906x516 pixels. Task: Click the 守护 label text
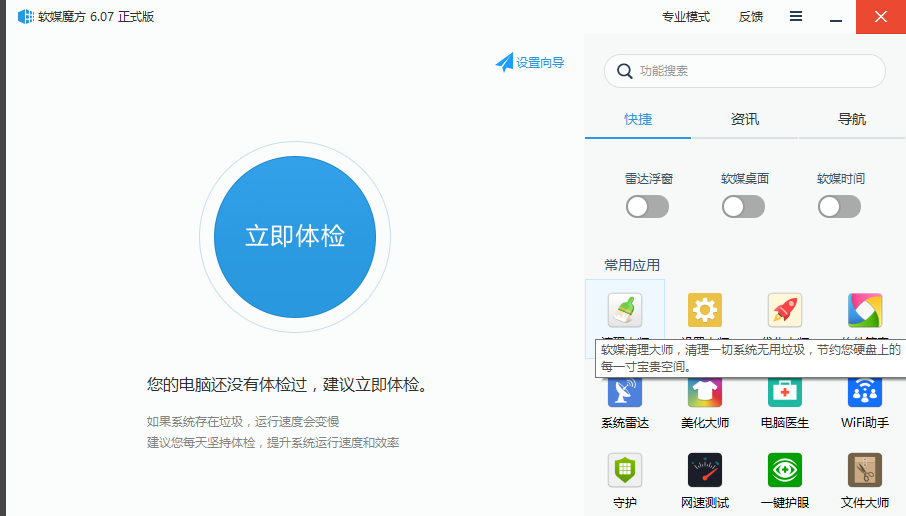point(625,503)
